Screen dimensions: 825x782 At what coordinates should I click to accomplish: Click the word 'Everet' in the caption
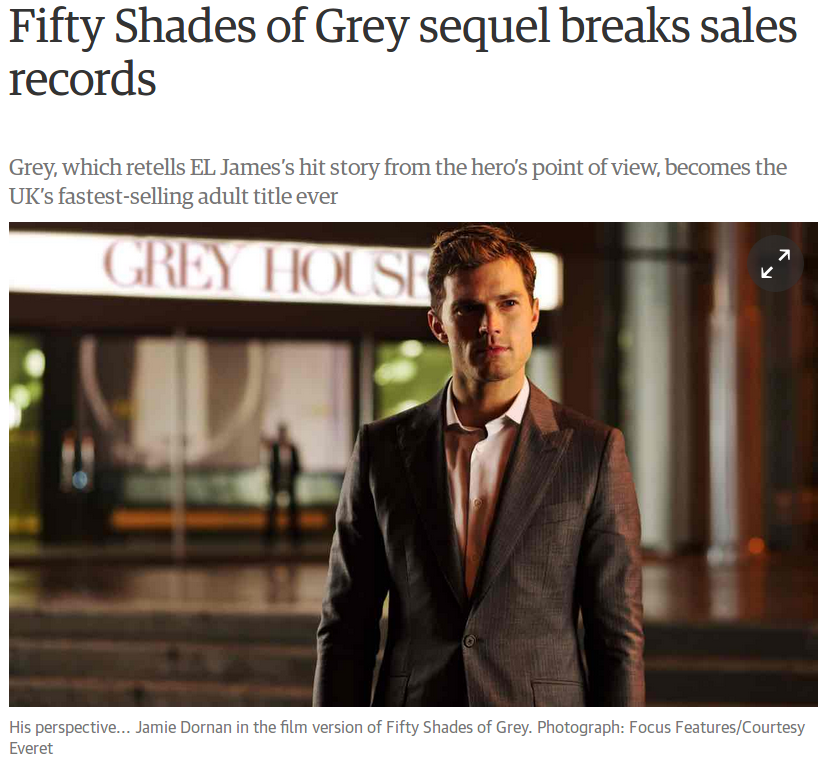31,748
